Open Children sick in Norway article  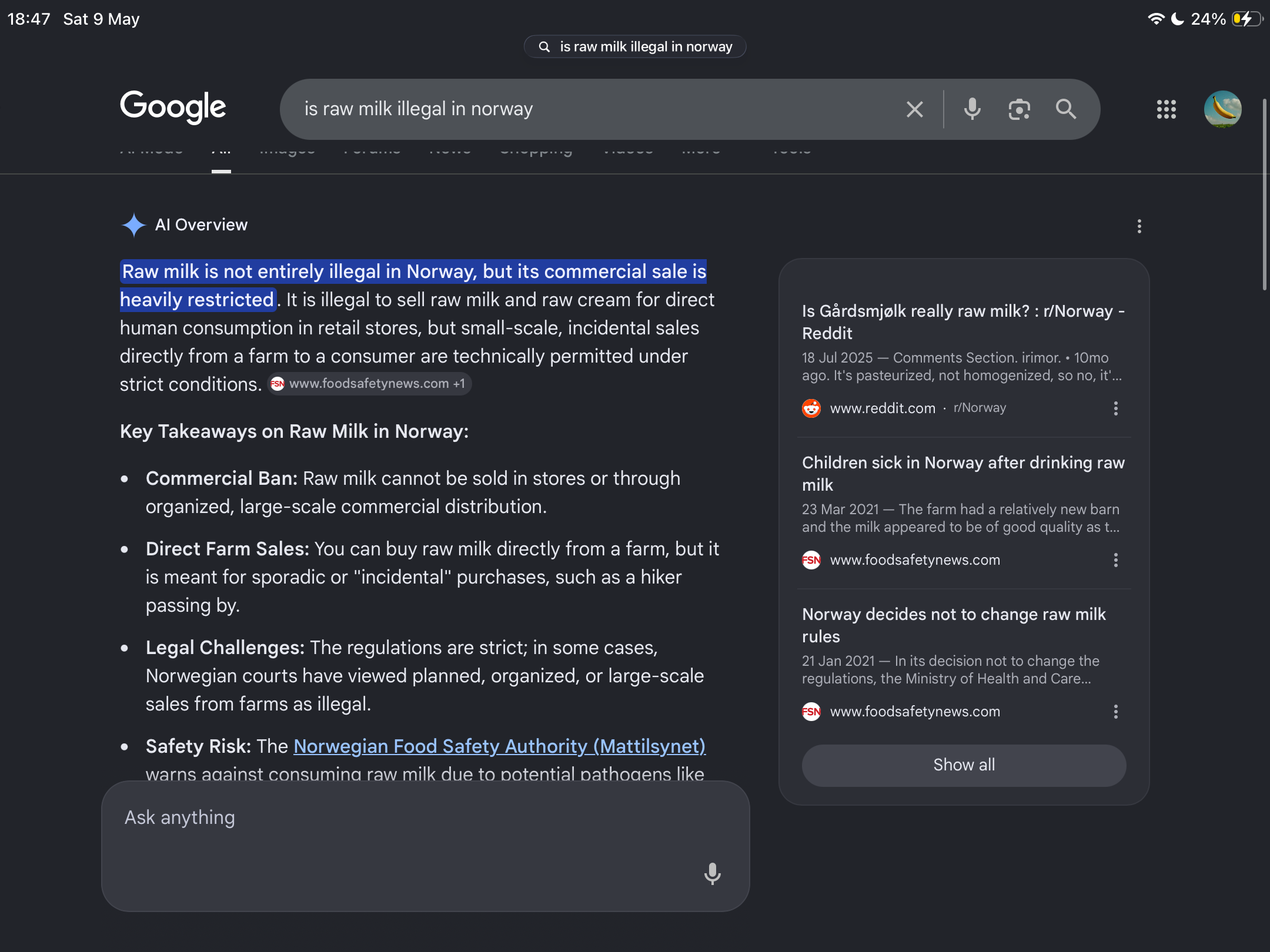click(963, 474)
